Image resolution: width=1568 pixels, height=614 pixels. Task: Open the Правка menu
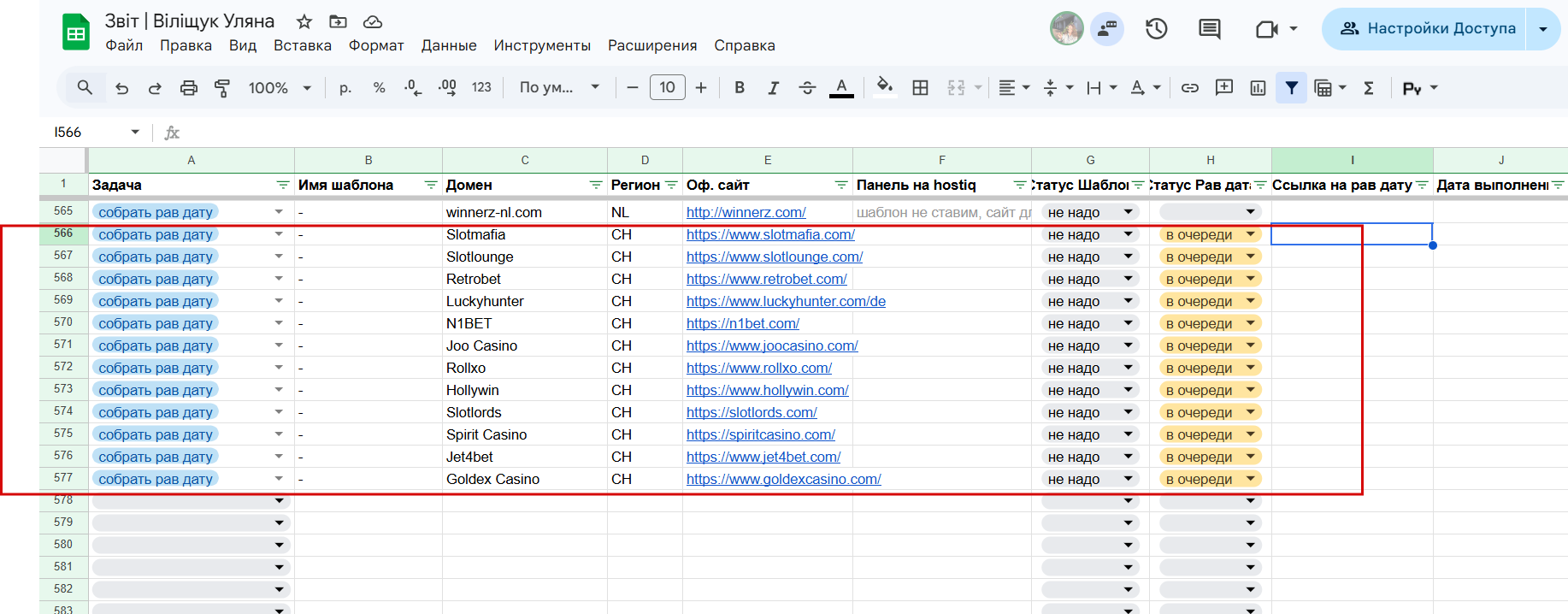point(186,45)
